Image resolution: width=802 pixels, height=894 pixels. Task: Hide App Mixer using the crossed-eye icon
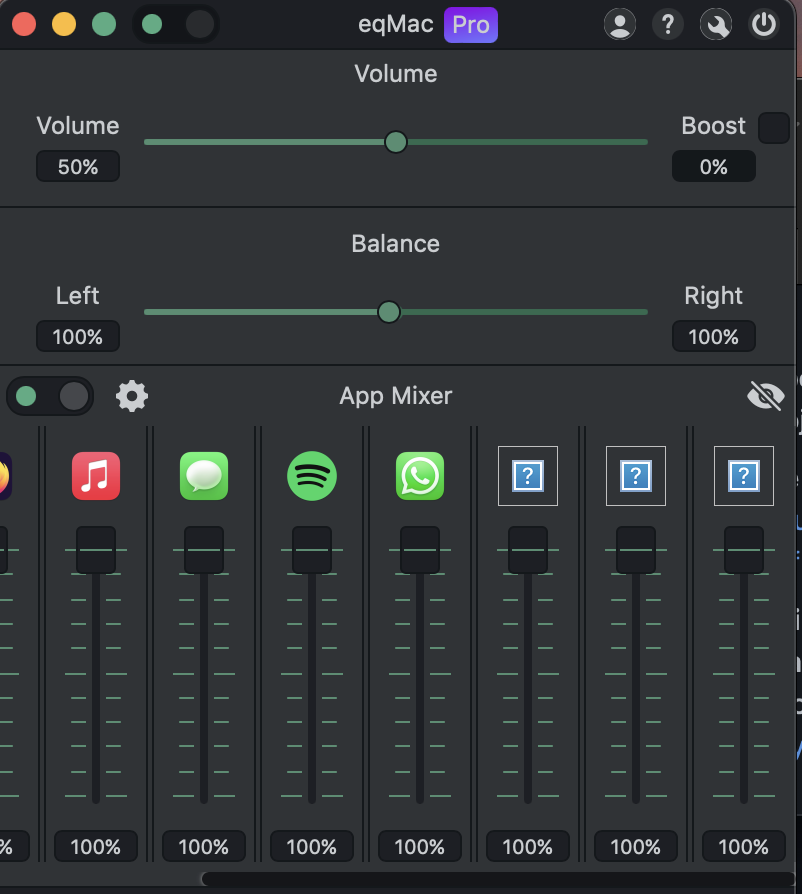[765, 396]
